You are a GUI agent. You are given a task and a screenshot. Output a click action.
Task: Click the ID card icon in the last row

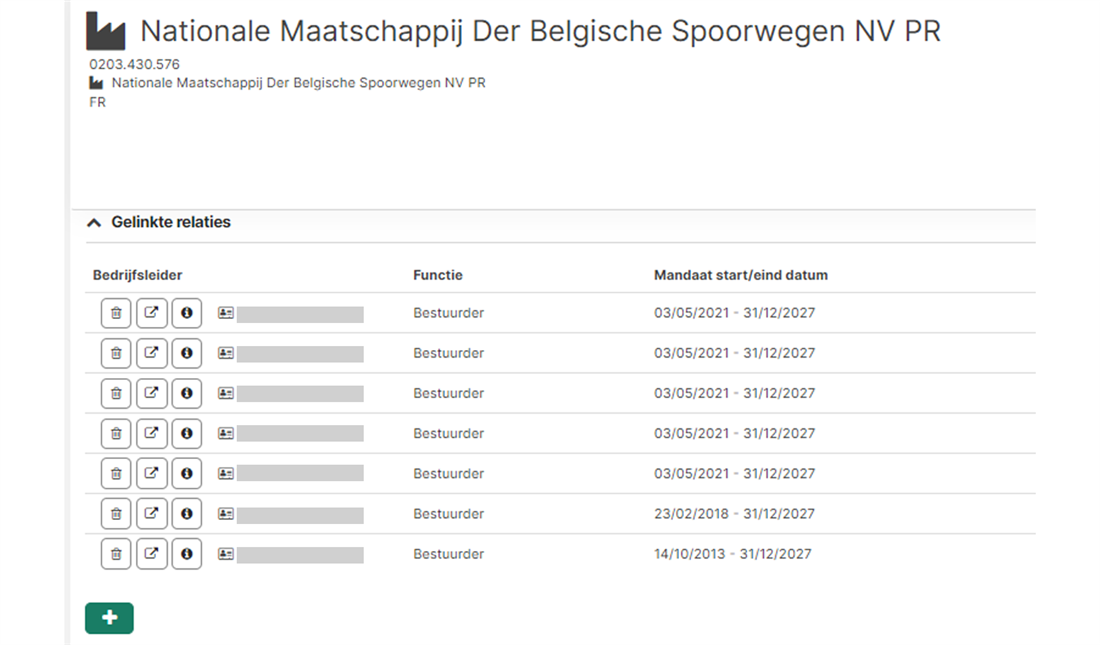pyautogui.click(x=226, y=554)
